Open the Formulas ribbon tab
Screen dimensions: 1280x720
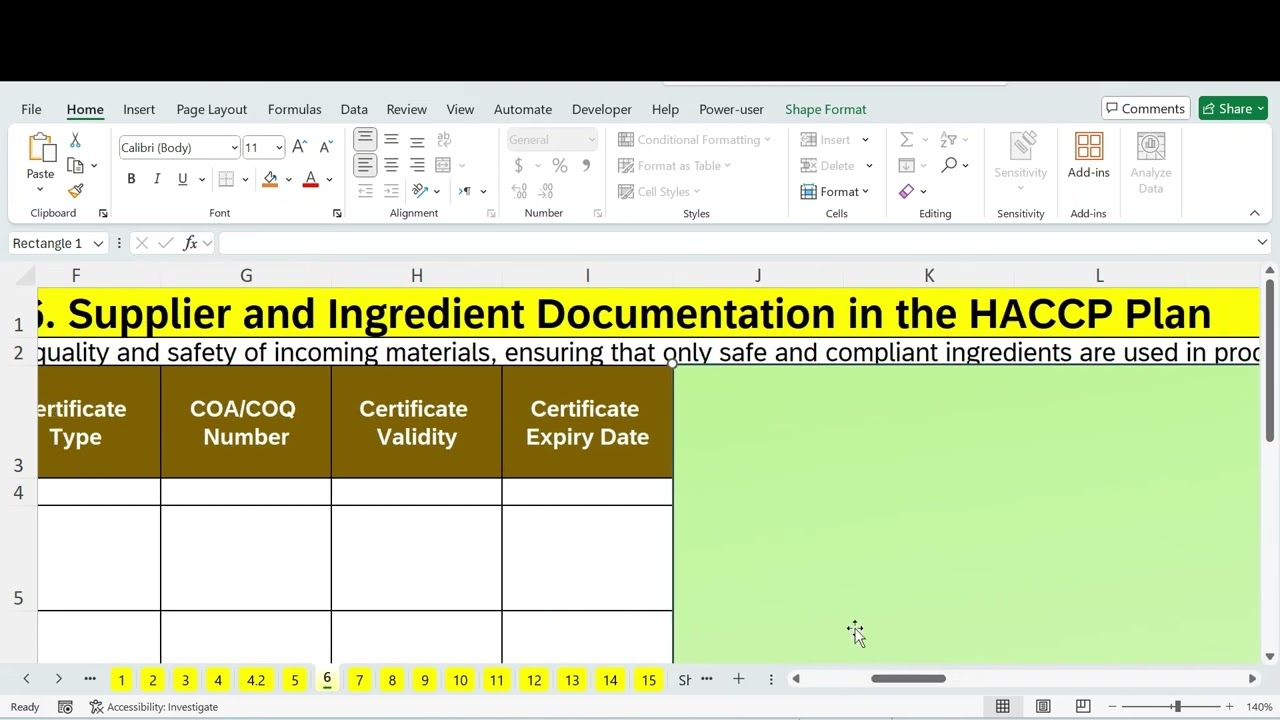294,109
